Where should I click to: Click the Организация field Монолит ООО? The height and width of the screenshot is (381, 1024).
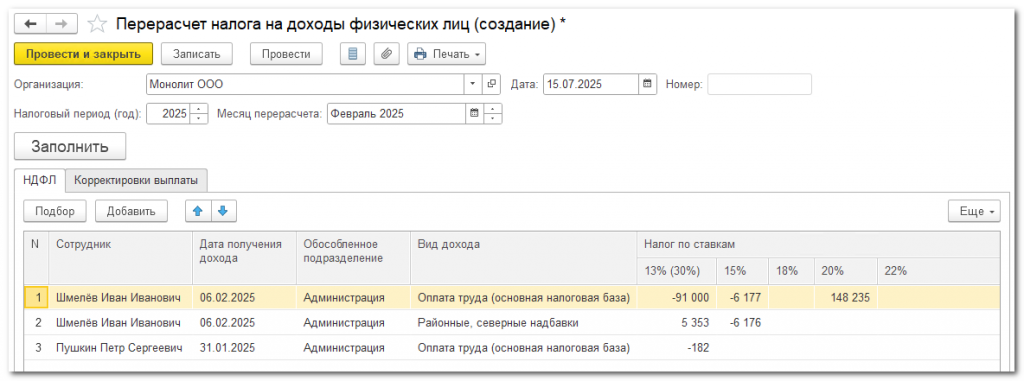pyautogui.click(x=305, y=84)
